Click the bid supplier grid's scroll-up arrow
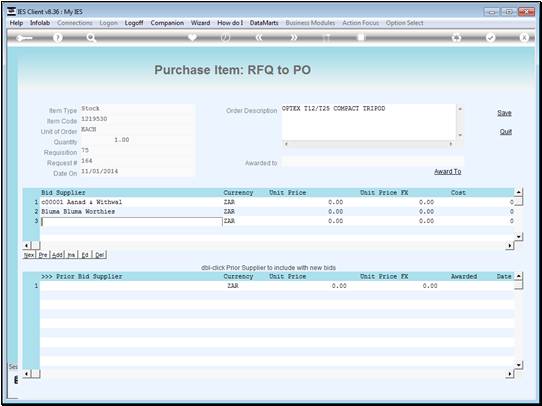542x406 pixels. tap(518, 192)
